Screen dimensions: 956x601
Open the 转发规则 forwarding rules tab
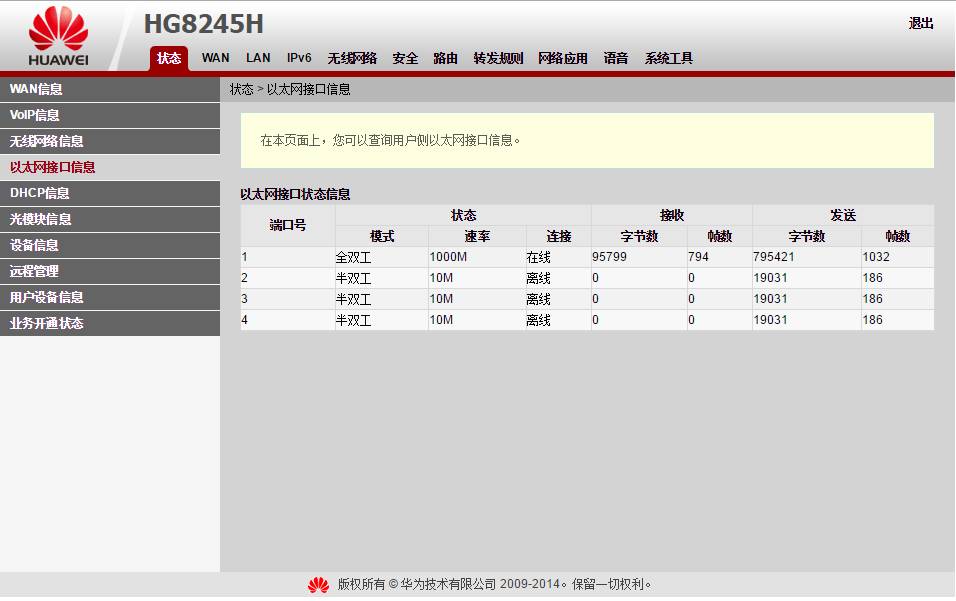coord(497,58)
